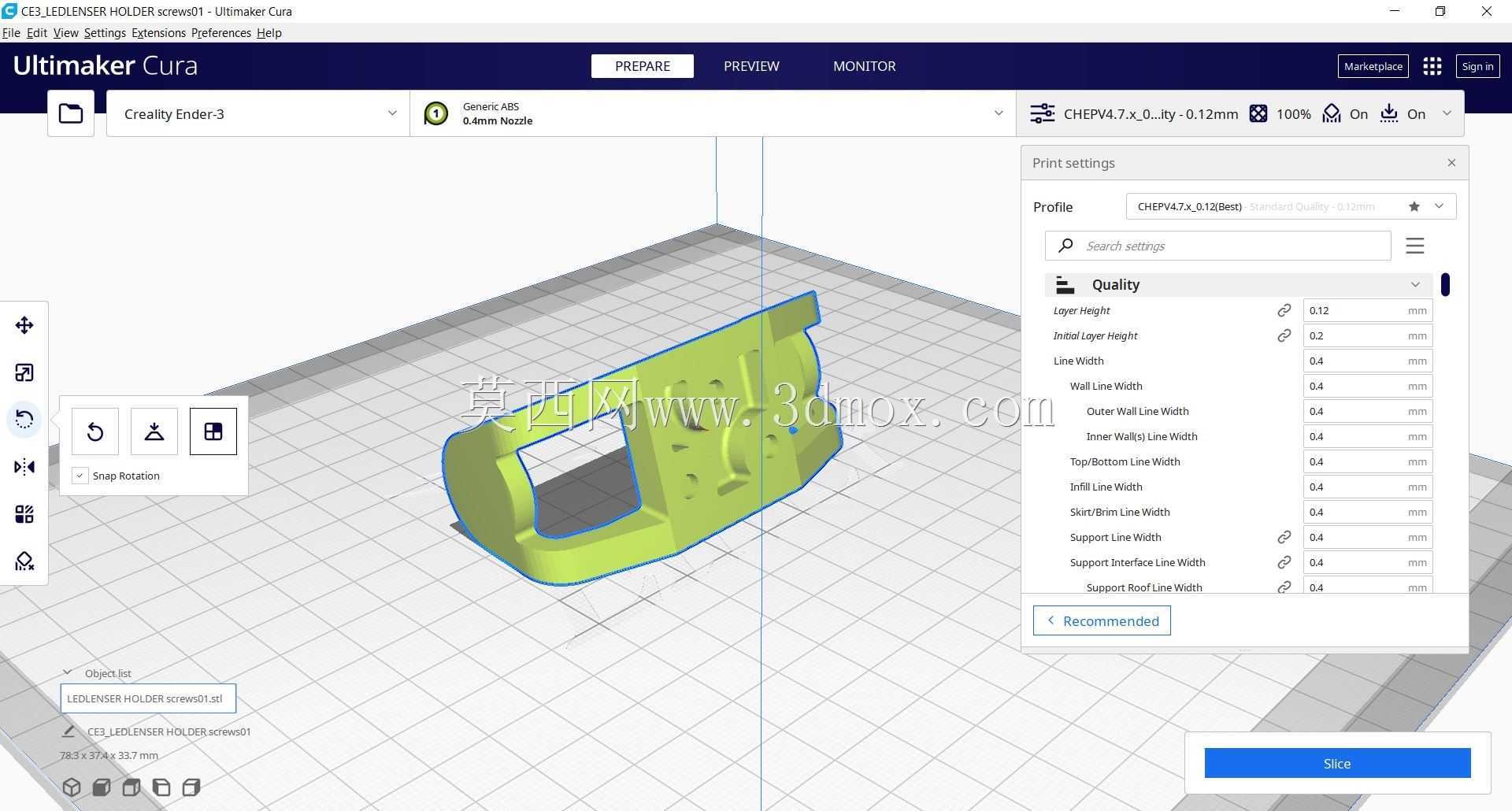Click the settings panel scrollbar handle
The height and width of the screenshot is (811, 1512).
click(1445, 284)
